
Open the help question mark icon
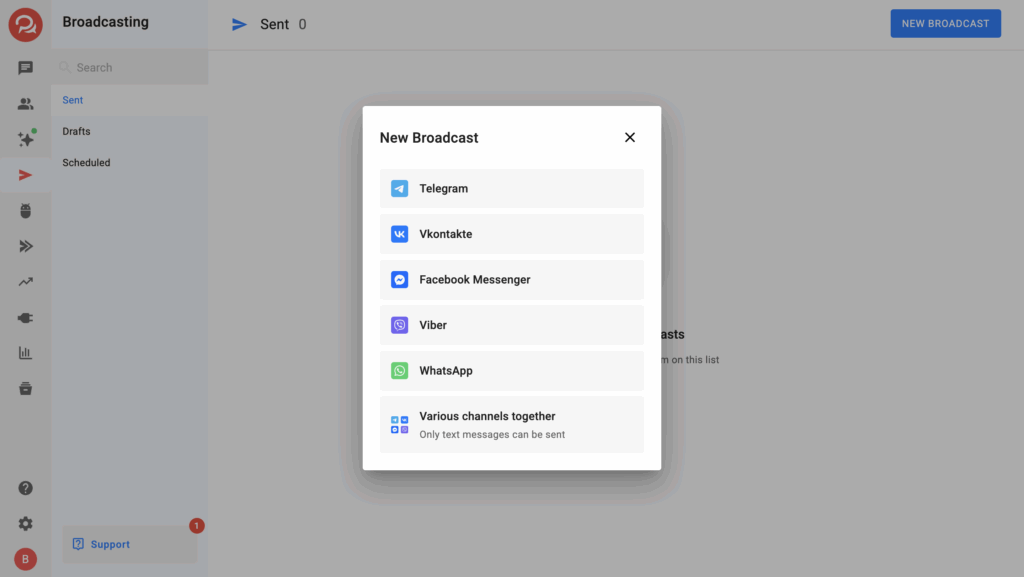(25, 488)
